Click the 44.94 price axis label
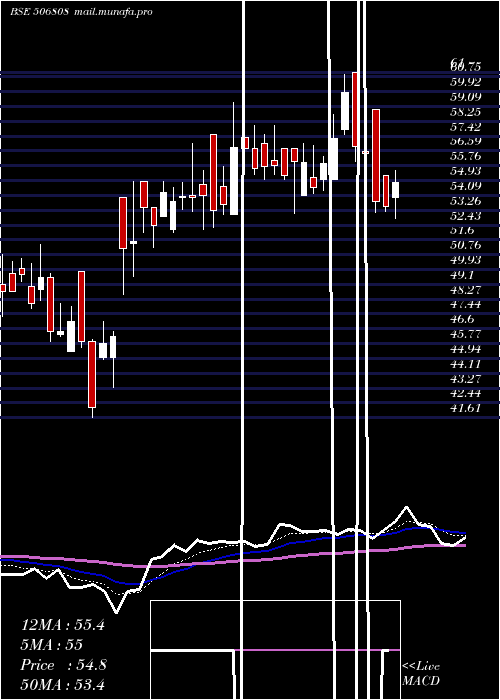This screenshot has height=700, width=500. [x=466, y=348]
